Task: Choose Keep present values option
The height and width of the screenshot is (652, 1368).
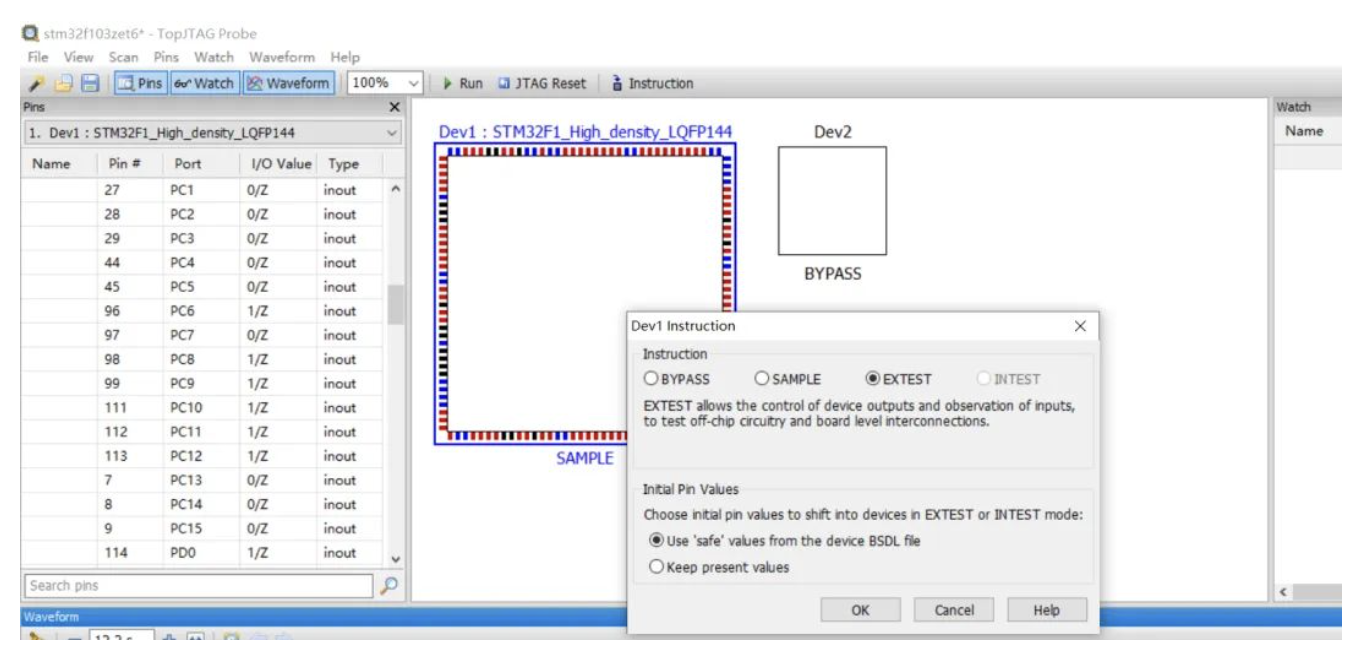Action: (x=657, y=567)
